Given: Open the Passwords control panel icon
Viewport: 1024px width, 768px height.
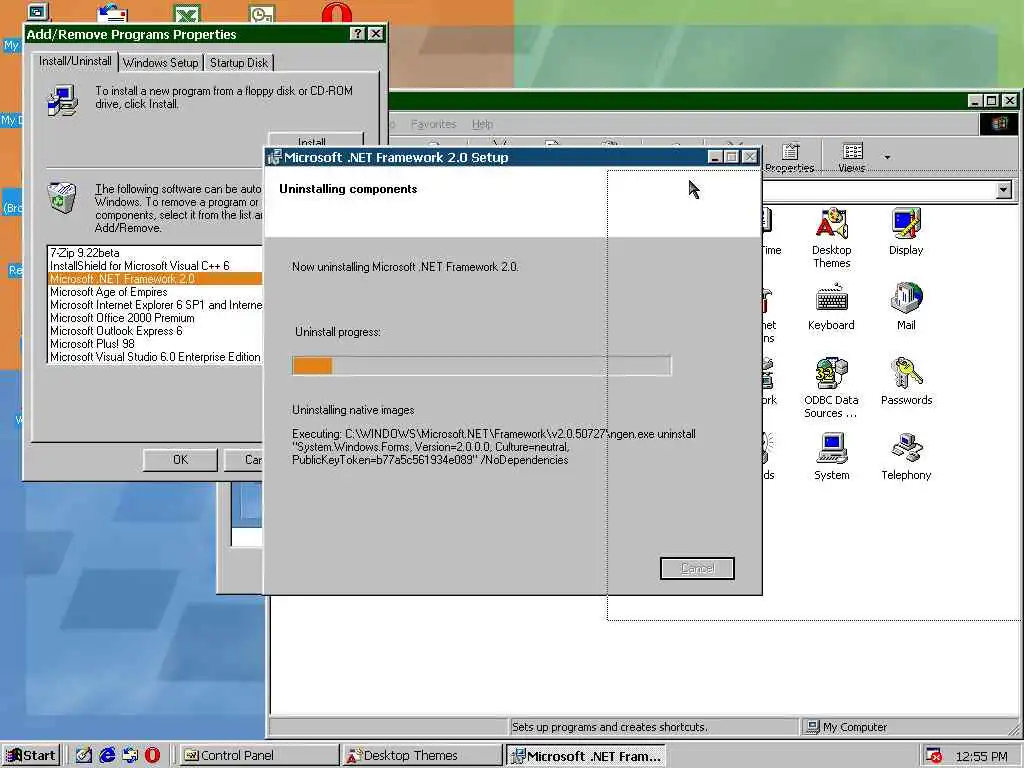Looking at the screenshot, I should point(906,381).
